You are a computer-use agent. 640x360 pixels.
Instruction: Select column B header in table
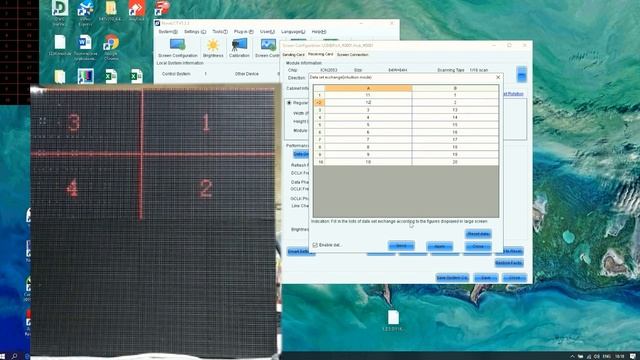tap(455, 88)
